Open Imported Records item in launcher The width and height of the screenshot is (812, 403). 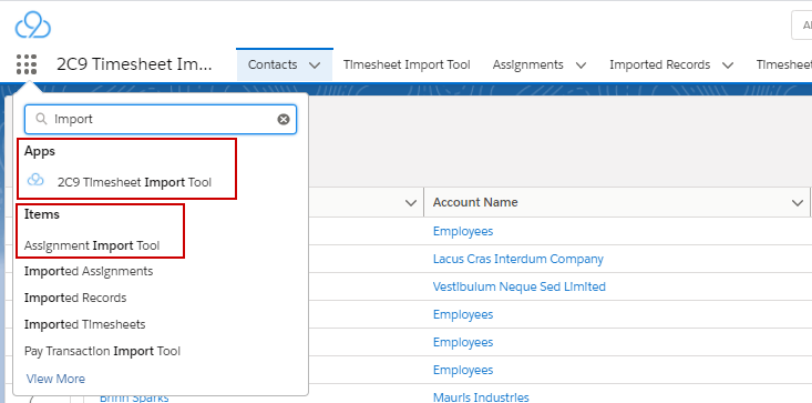(x=75, y=298)
